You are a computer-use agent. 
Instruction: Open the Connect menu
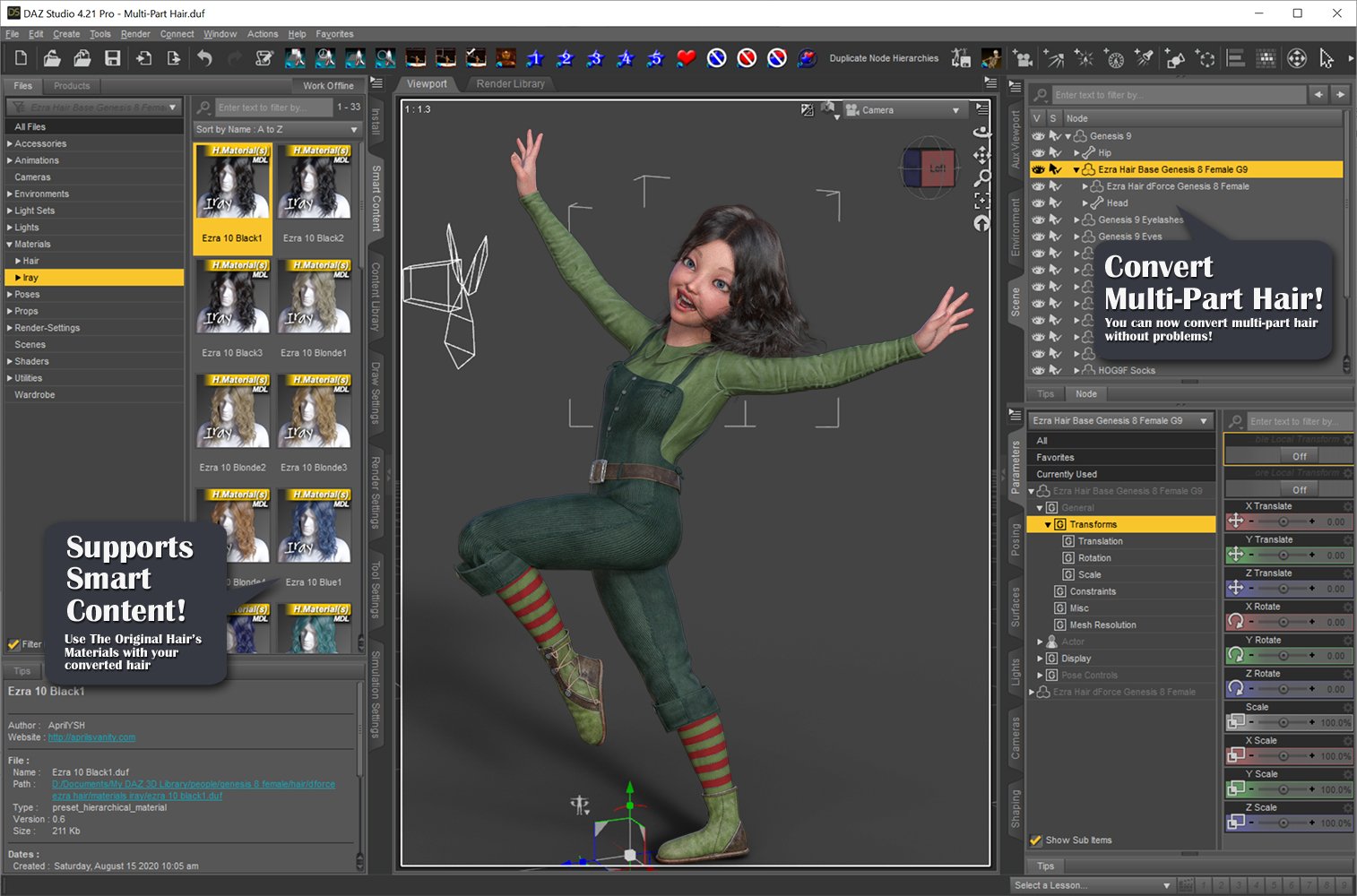(x=177, y=34)
